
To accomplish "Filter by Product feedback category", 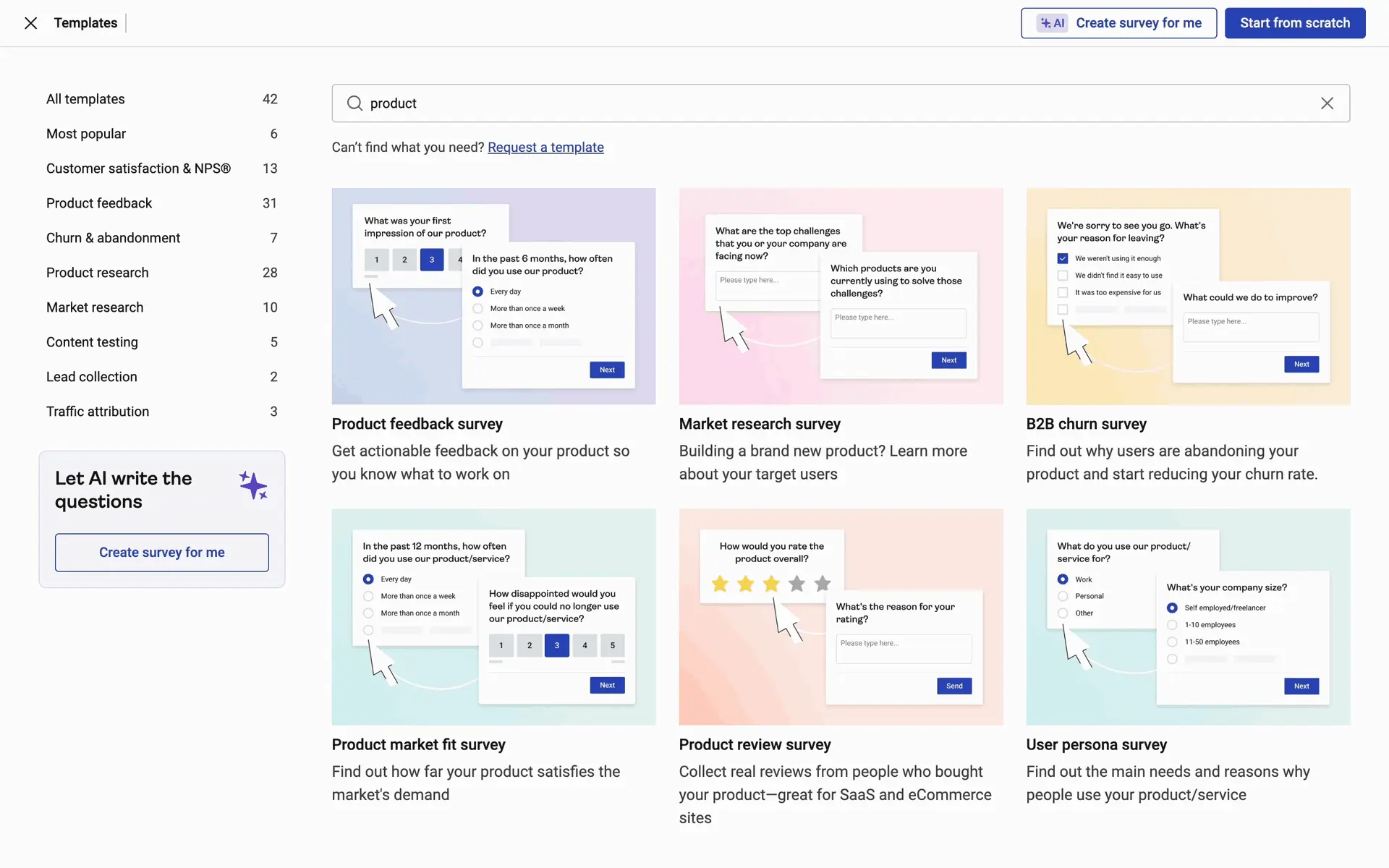I will (x=99, y=203).
